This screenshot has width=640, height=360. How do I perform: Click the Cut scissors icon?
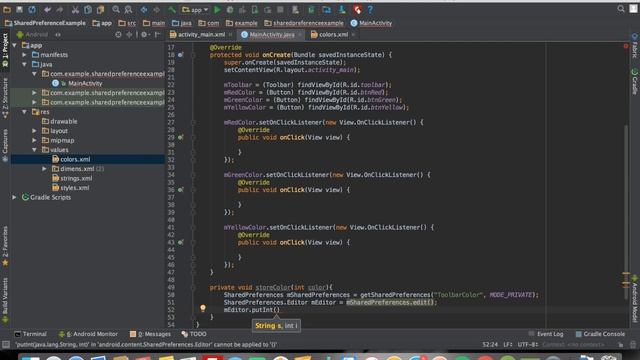75,9
